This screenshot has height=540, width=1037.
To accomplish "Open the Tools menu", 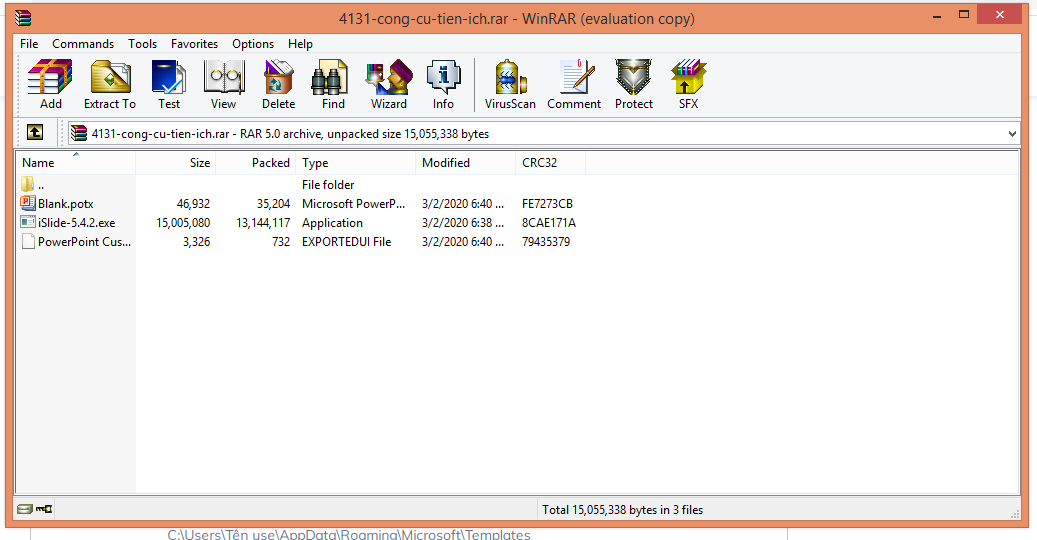I will point(142,44).
